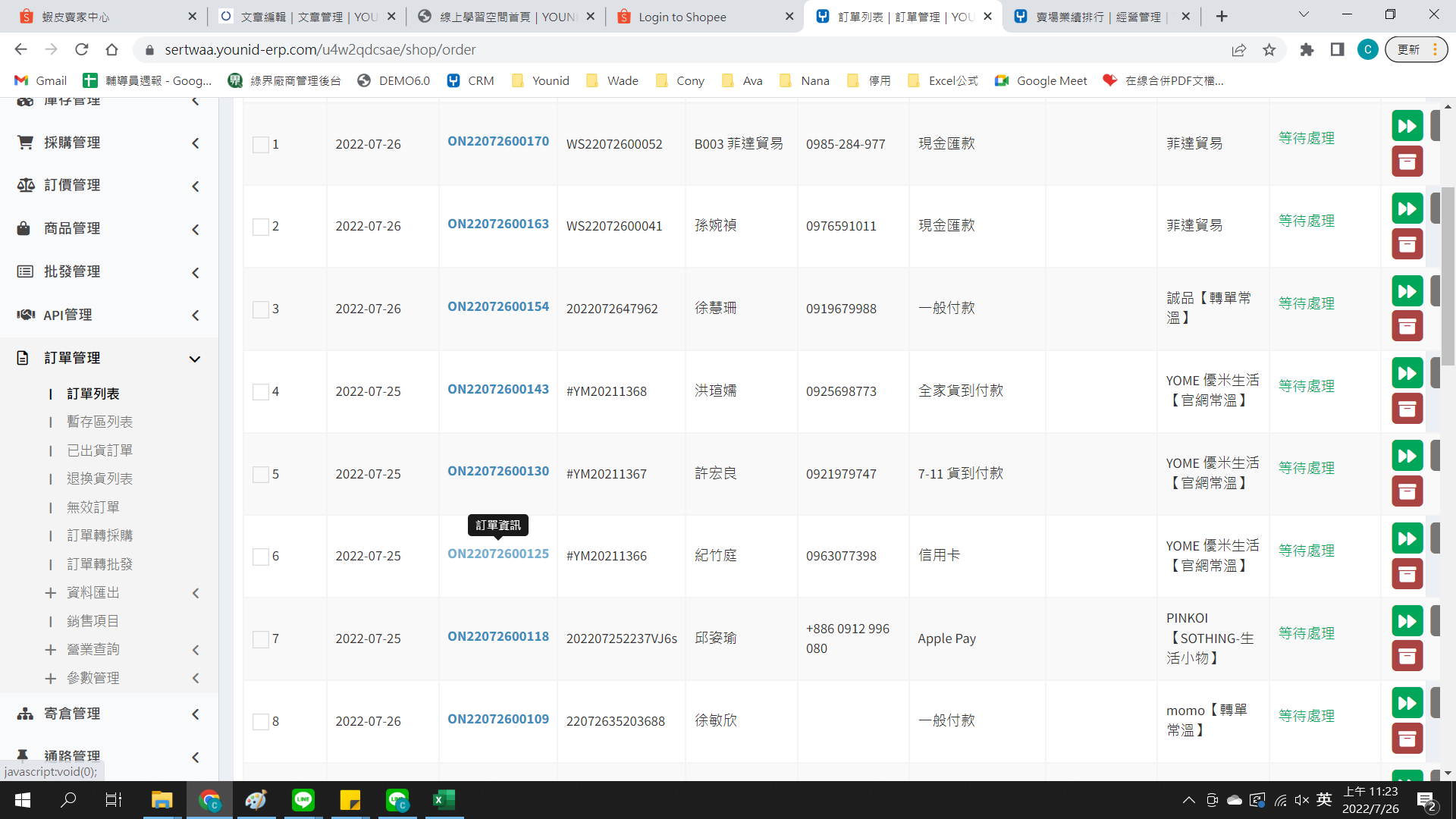Switch to the Login to Shopee tab
The width and height of the screenshot is (1456, 819).
[x=682, y=17]
